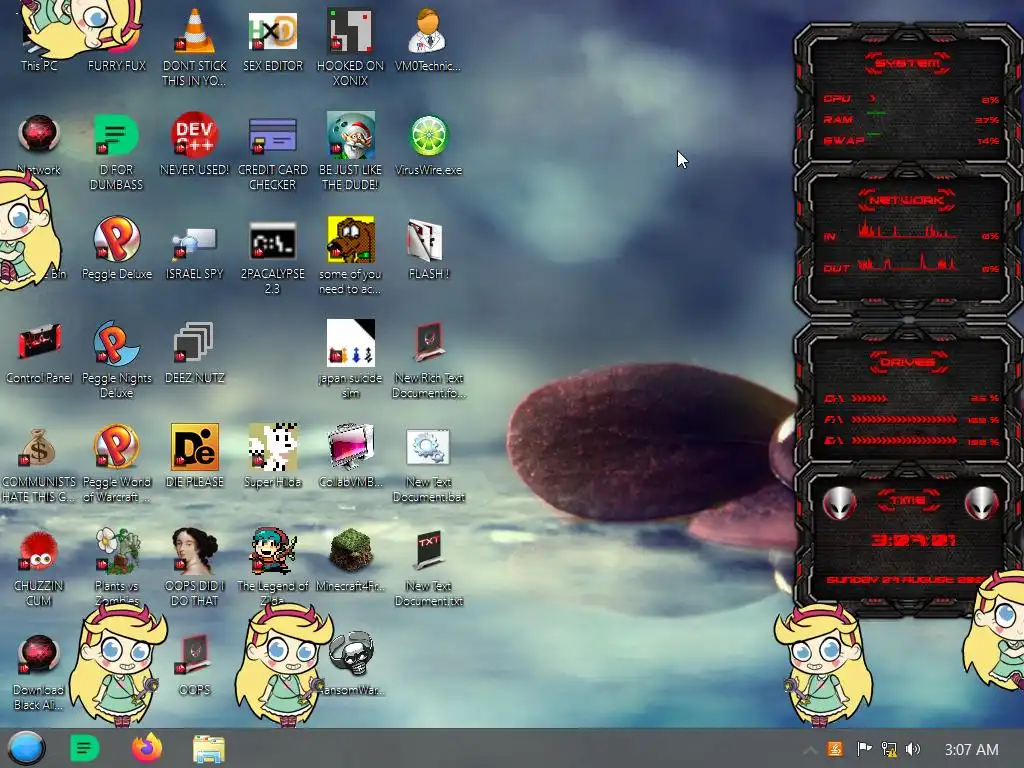Select the japan suicide sim icon
This screenshot has width=1024, height=768.
[351, 343]
